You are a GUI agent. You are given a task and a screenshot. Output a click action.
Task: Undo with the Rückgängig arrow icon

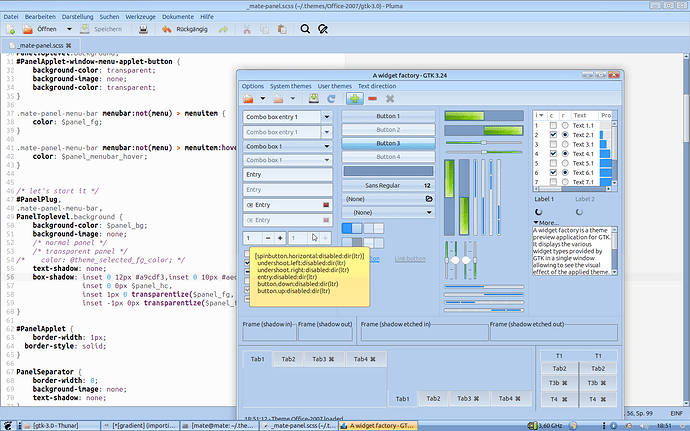[x=166, y=29]
